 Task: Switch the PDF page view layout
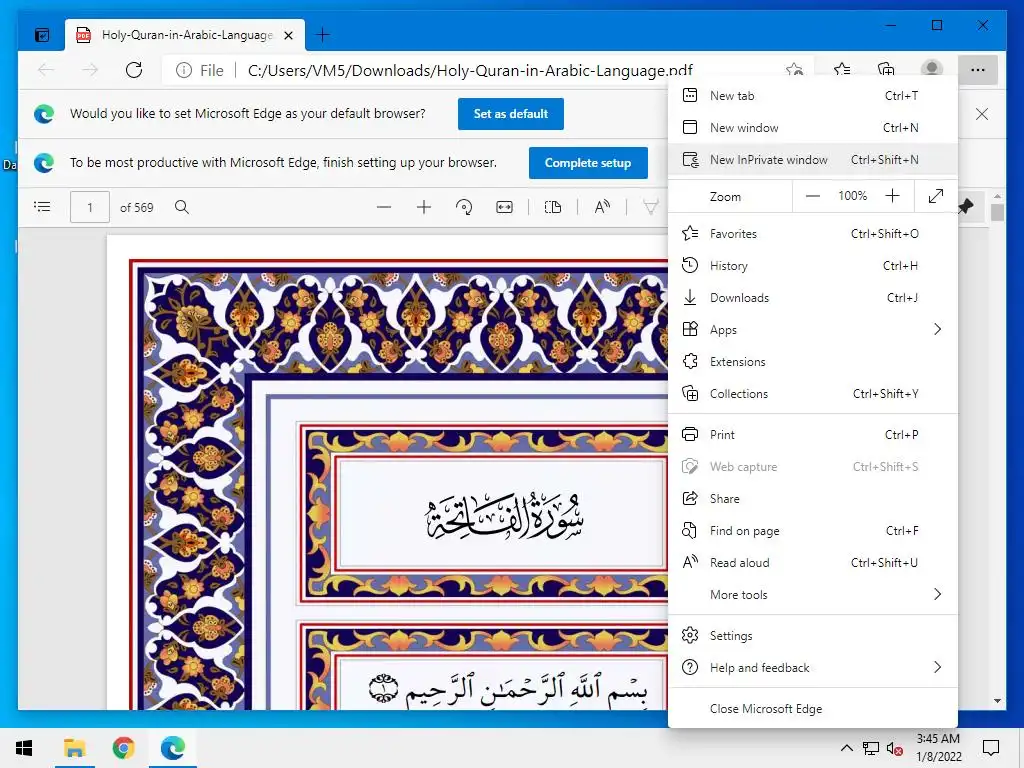coord(552,207)
